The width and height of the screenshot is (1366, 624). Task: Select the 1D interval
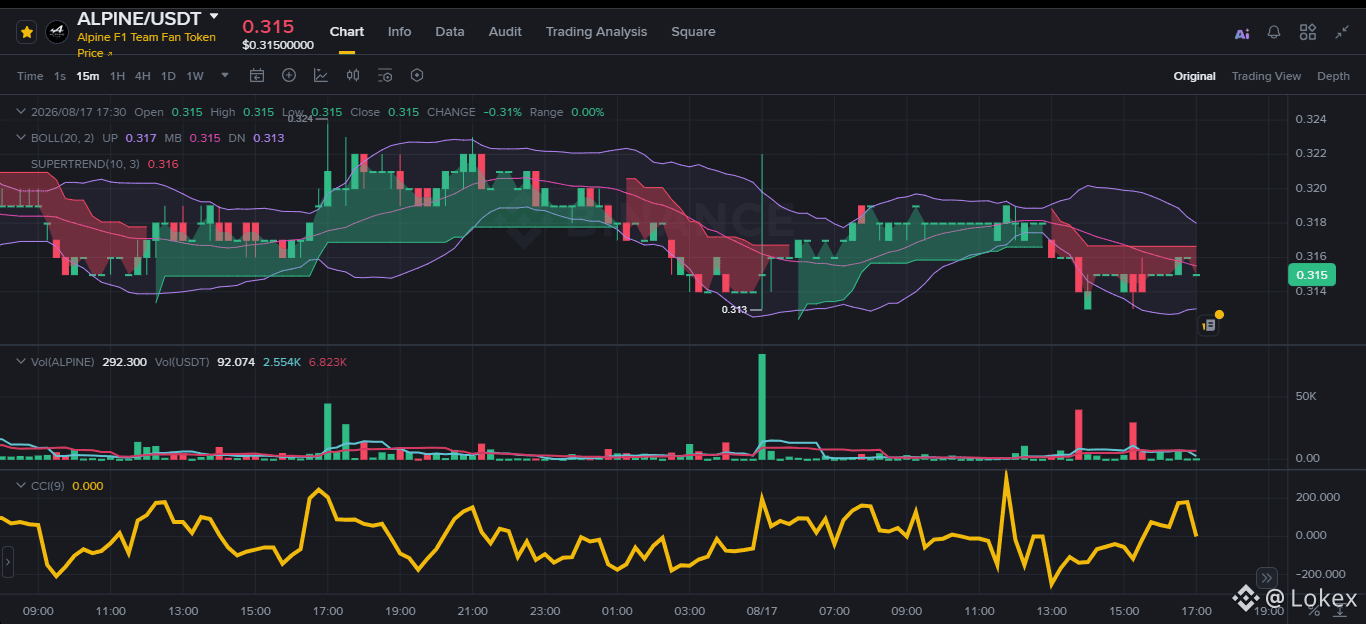[x=168, y=76]
